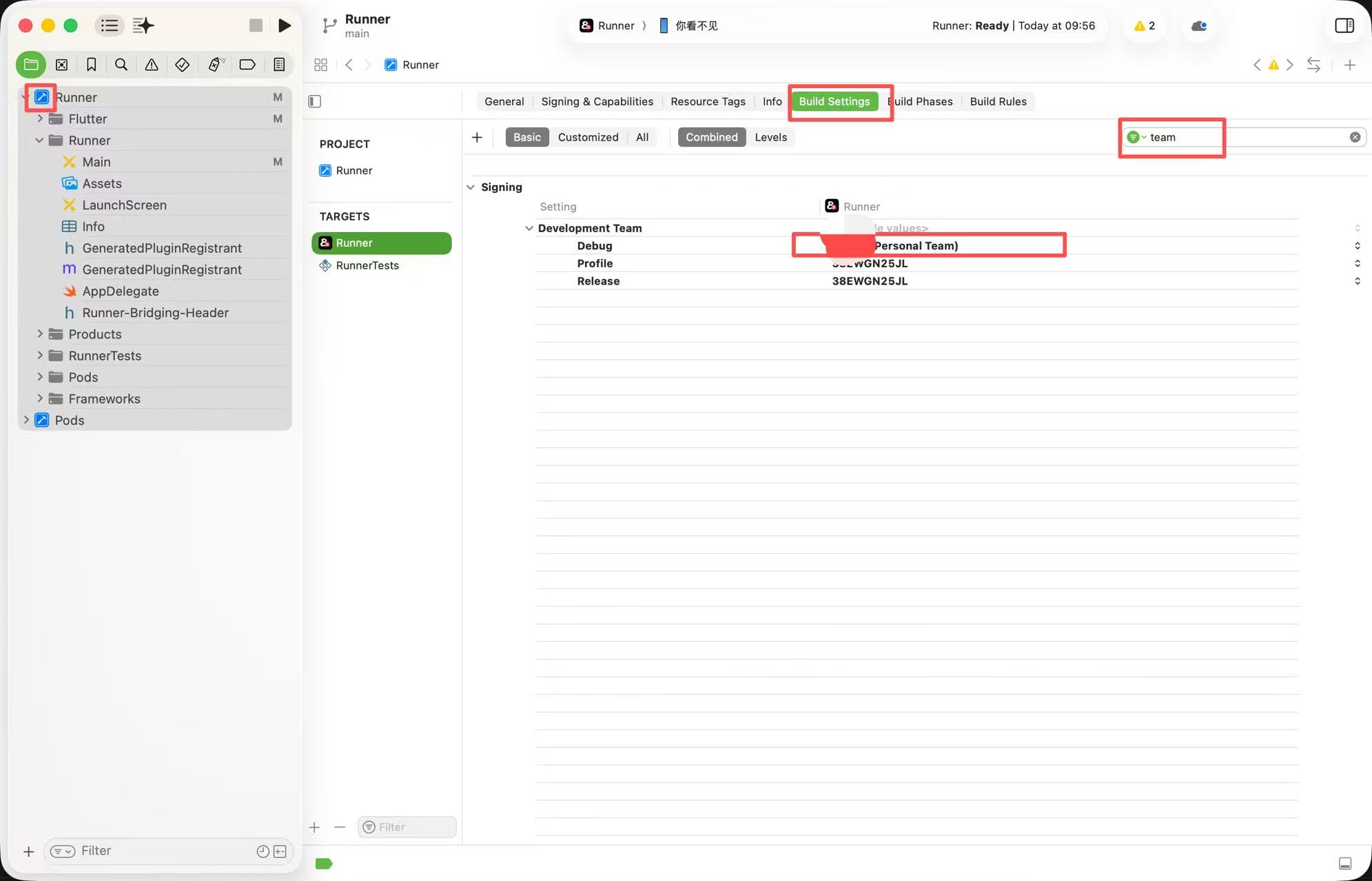The height and width of the screenshot is (881, 1372).
Task: Select the Combined view toggle
Action: [x=711, y=137]
